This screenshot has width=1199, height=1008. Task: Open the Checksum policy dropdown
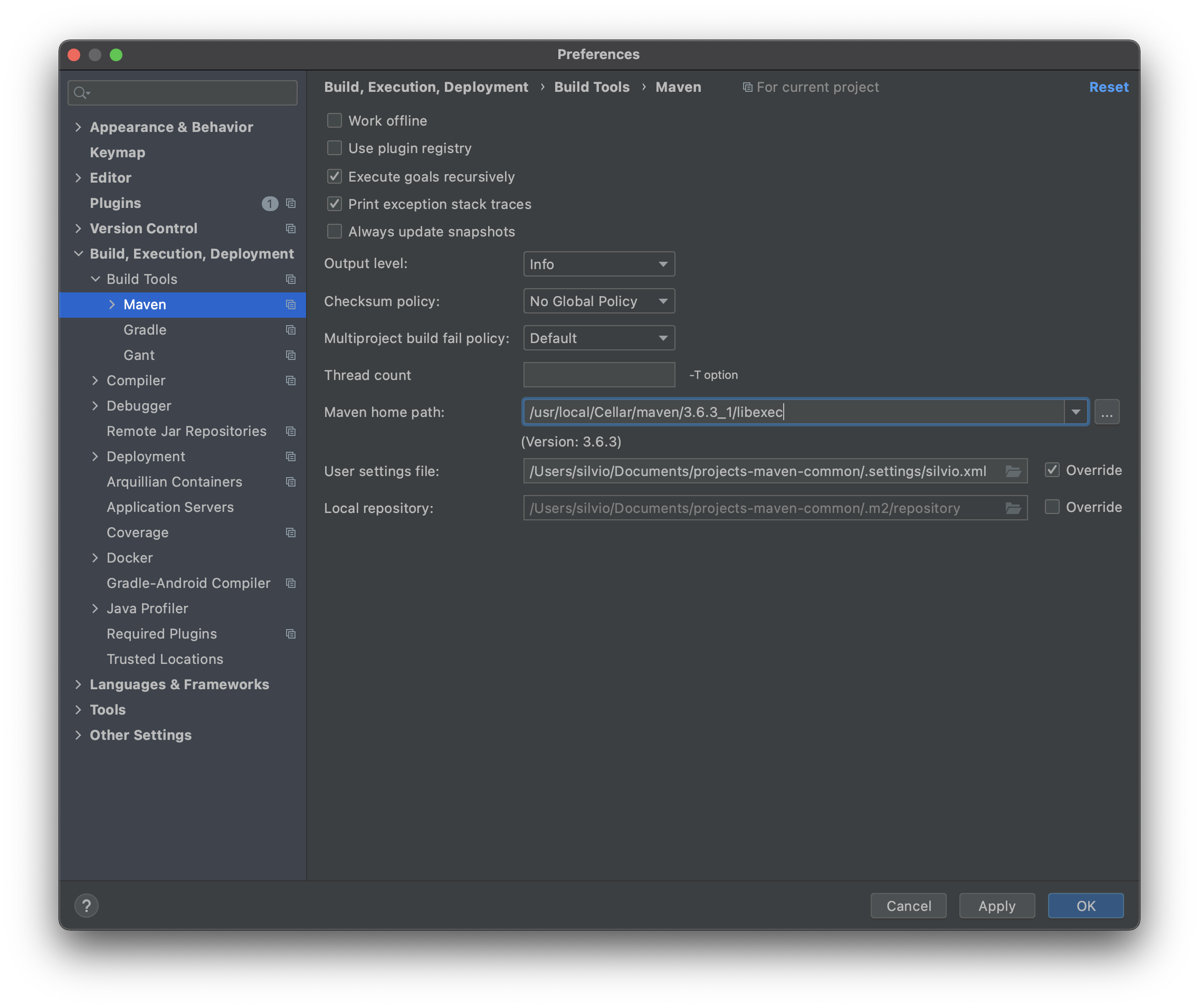click(598, 301)
